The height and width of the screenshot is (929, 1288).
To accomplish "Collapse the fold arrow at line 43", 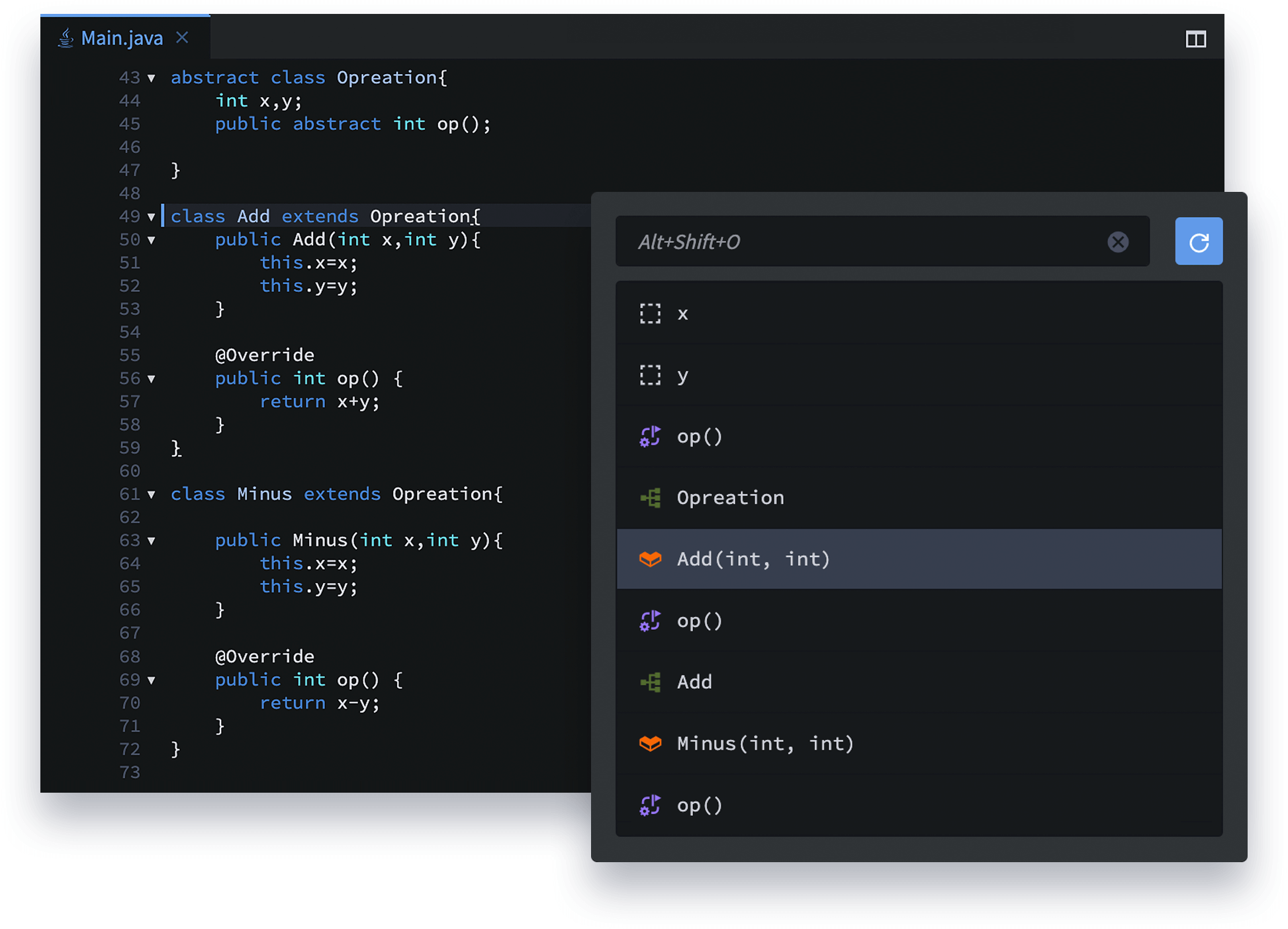I will 152,78.
